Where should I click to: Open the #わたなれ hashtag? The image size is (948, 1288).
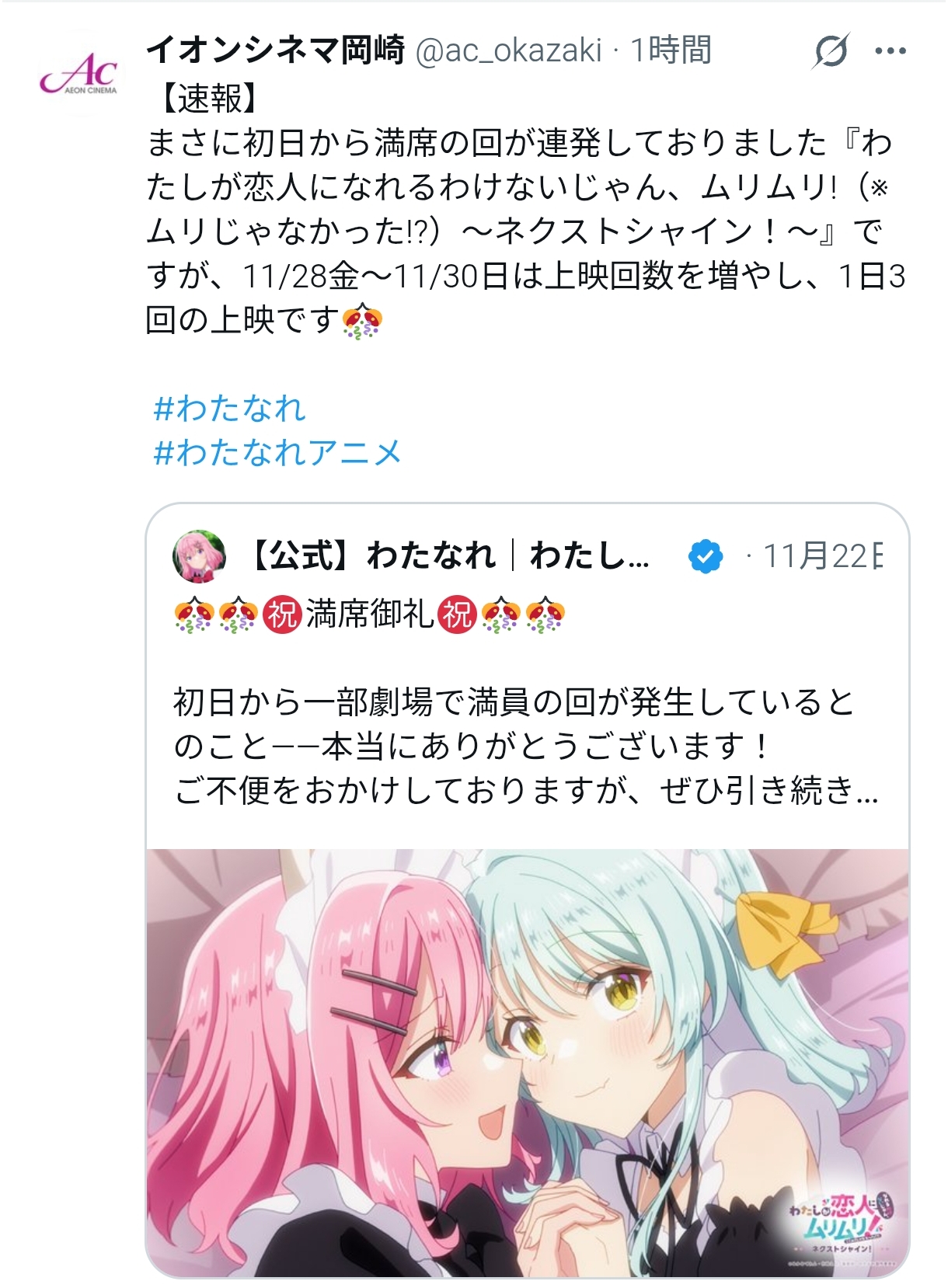click(230, 408)
